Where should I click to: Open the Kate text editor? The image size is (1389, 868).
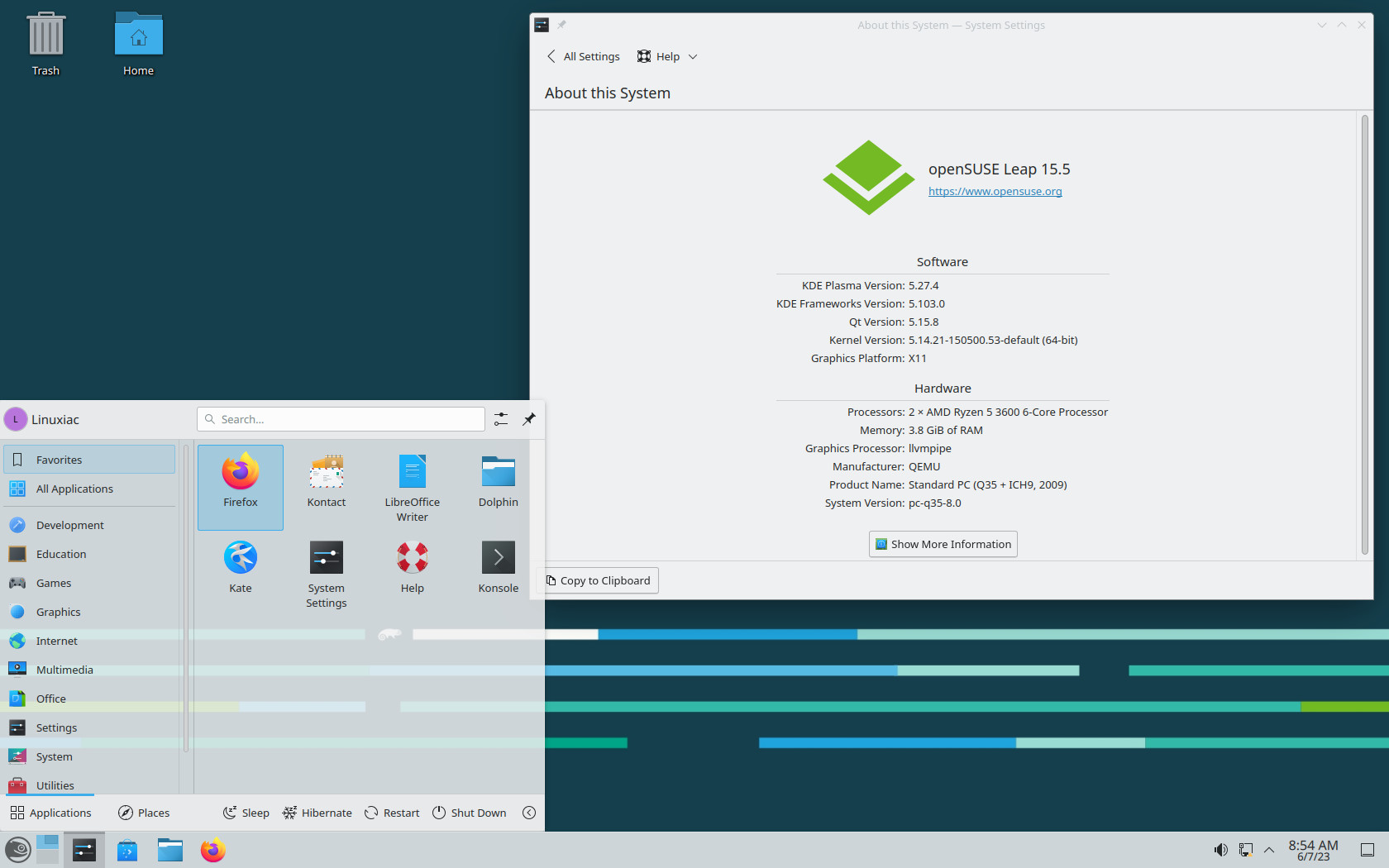tap(240, 567)
